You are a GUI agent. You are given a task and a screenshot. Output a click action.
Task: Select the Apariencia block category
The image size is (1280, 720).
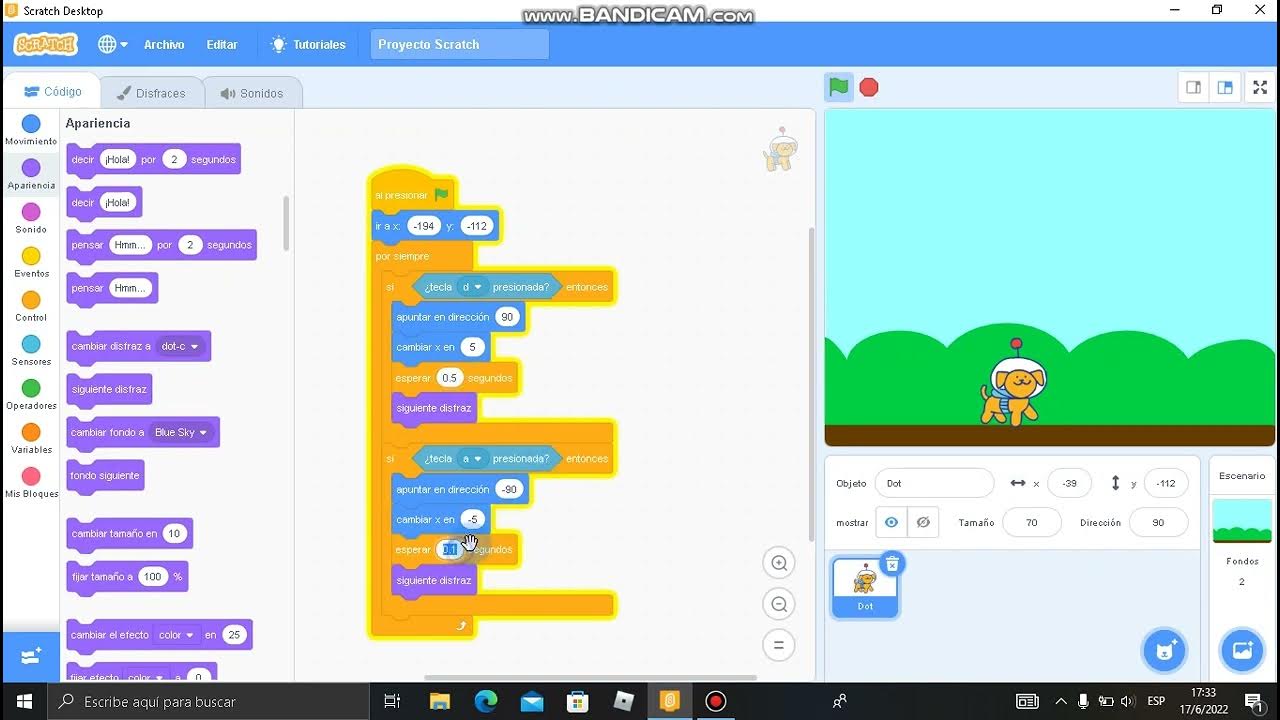31,174
